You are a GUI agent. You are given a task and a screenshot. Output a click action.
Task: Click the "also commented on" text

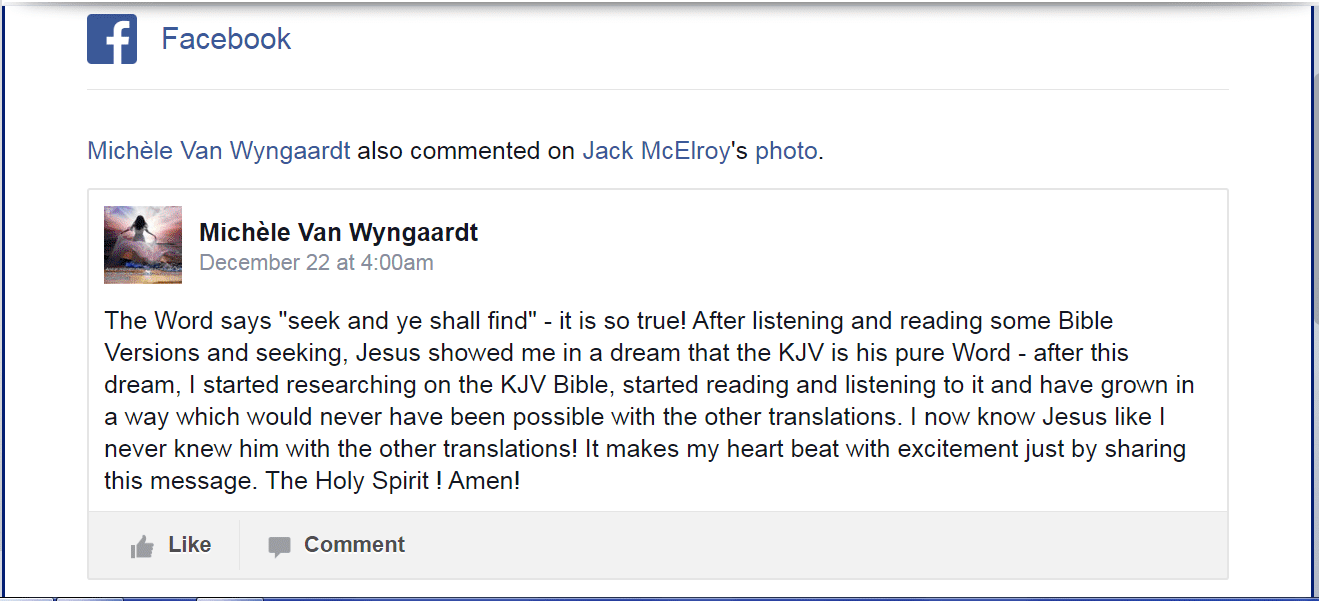(x=466, y=151)
